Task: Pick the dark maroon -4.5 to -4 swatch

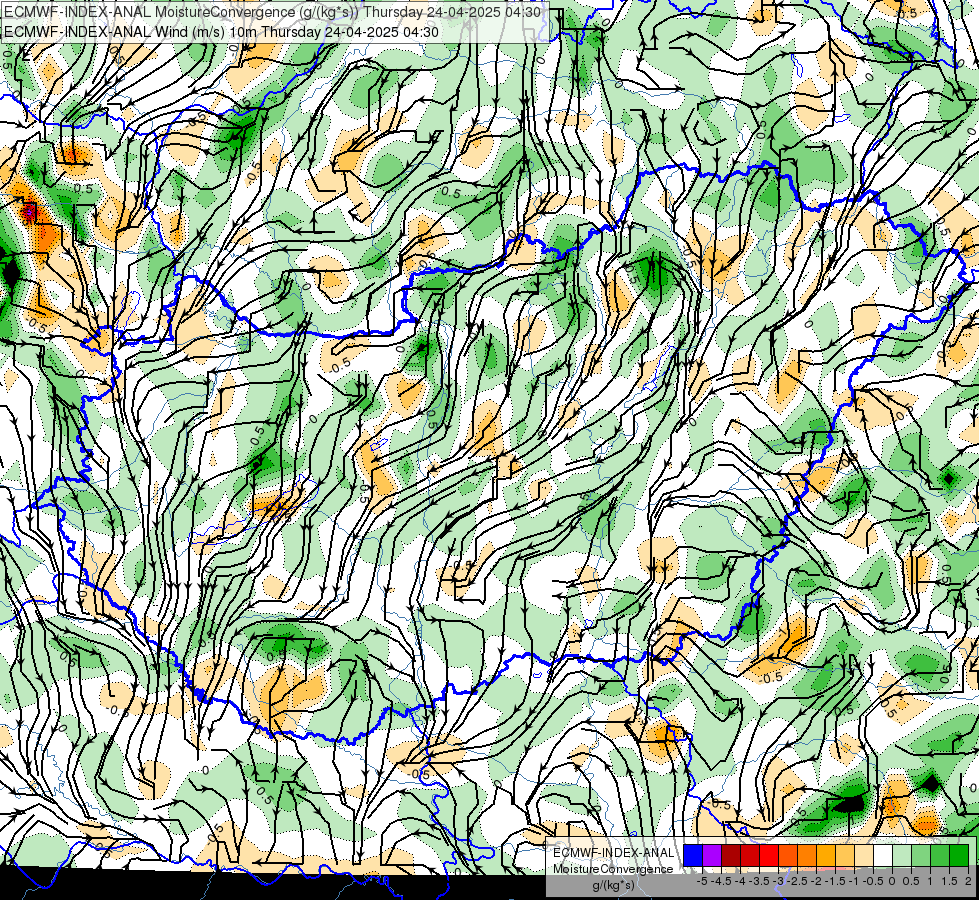Action: click(x=731, y=855)
